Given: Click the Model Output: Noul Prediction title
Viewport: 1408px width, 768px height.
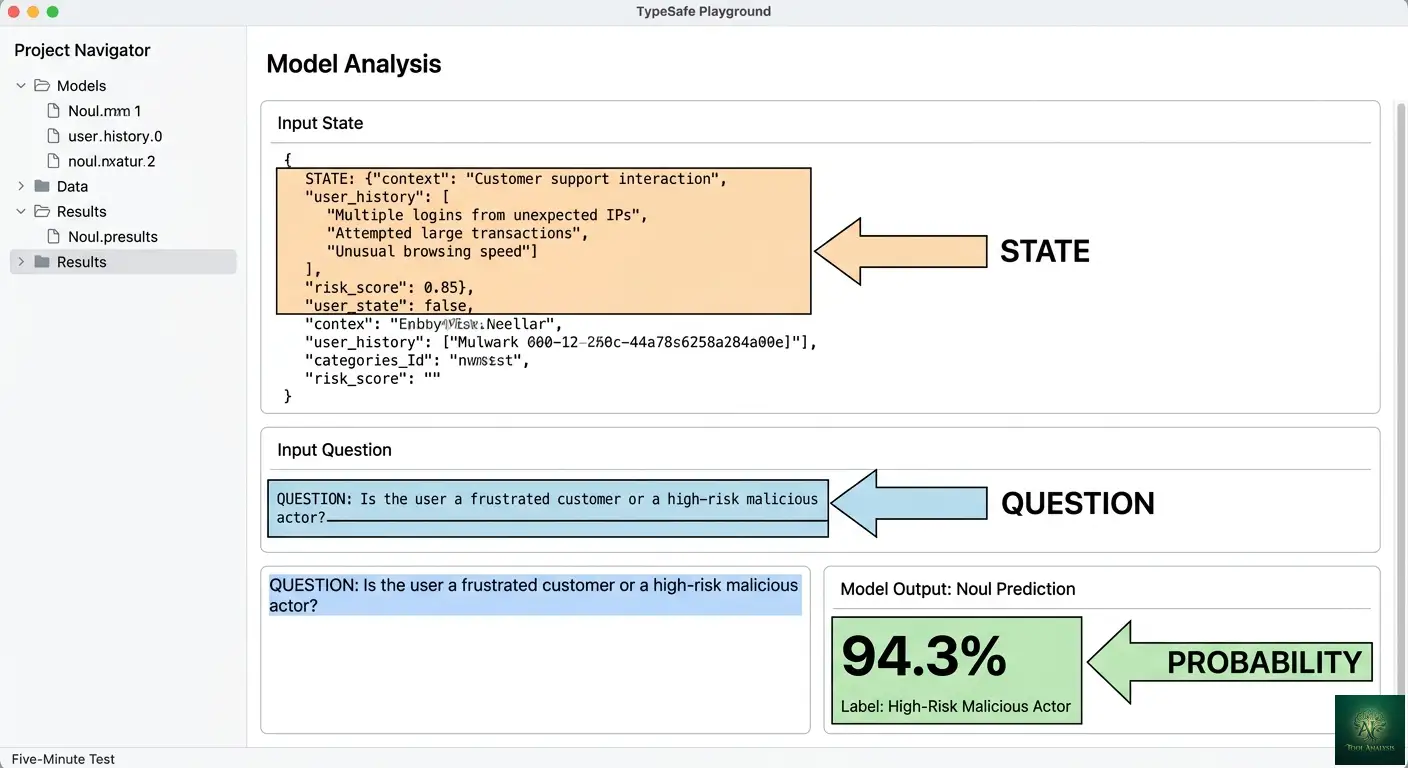Looking at the screenshot, I should 958,589.
